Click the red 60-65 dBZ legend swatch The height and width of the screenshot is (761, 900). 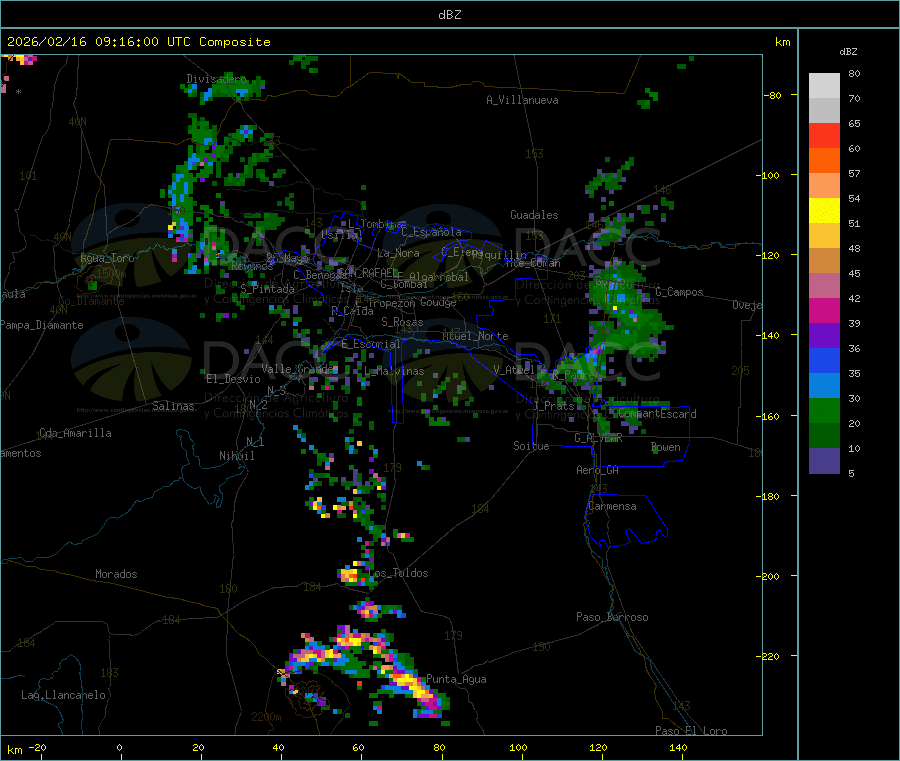tap(824, 135)
